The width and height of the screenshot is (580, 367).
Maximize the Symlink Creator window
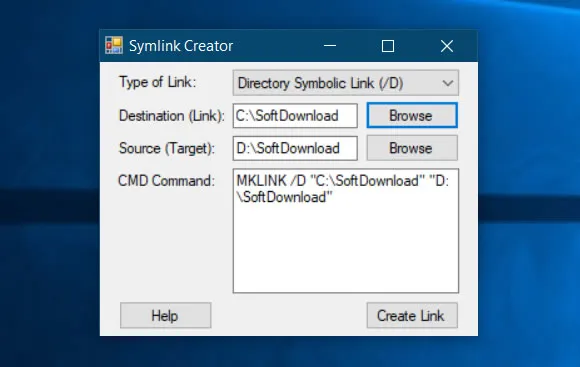388,46
